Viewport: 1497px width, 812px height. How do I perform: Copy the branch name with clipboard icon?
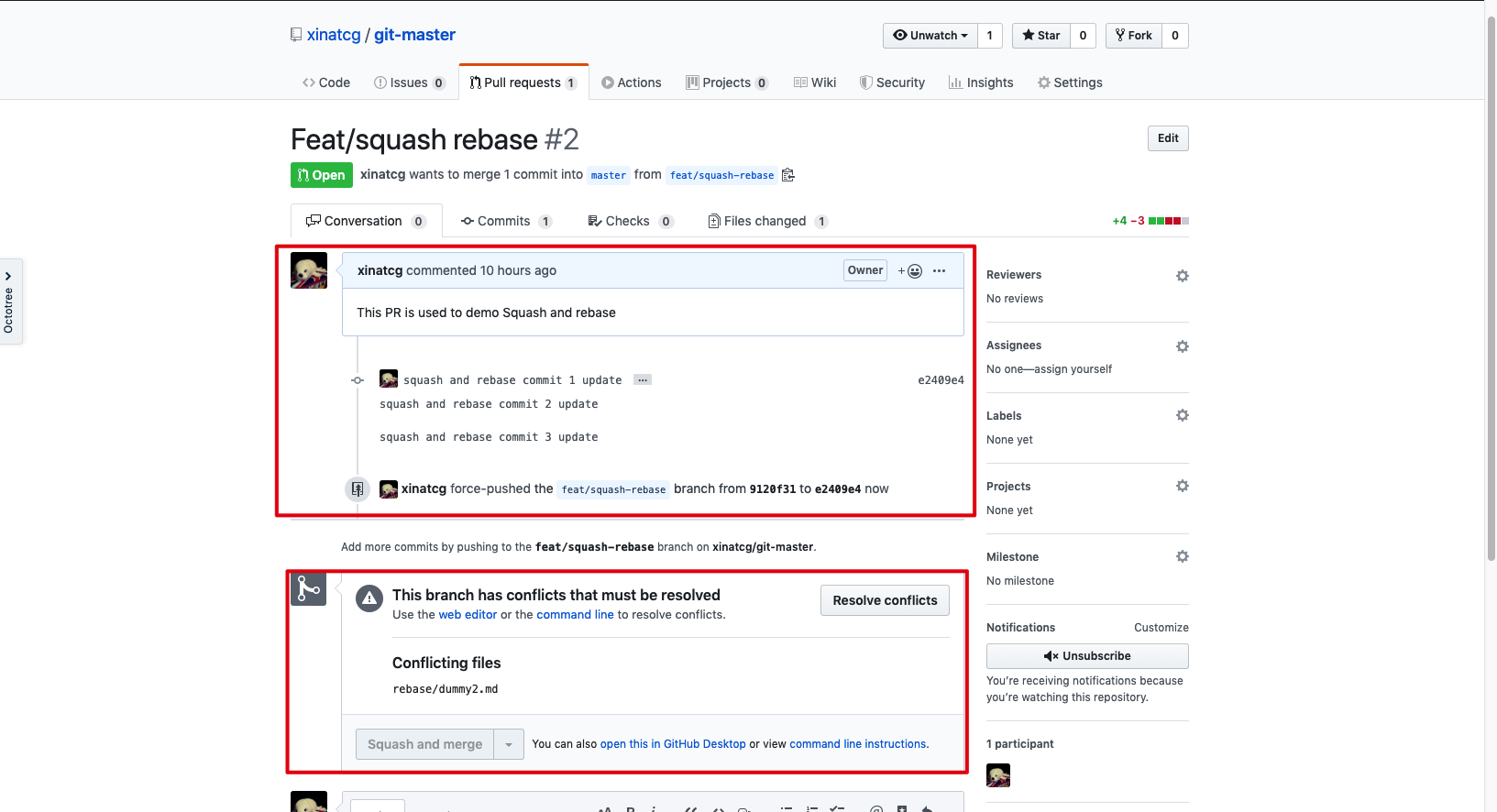[787, 175]
